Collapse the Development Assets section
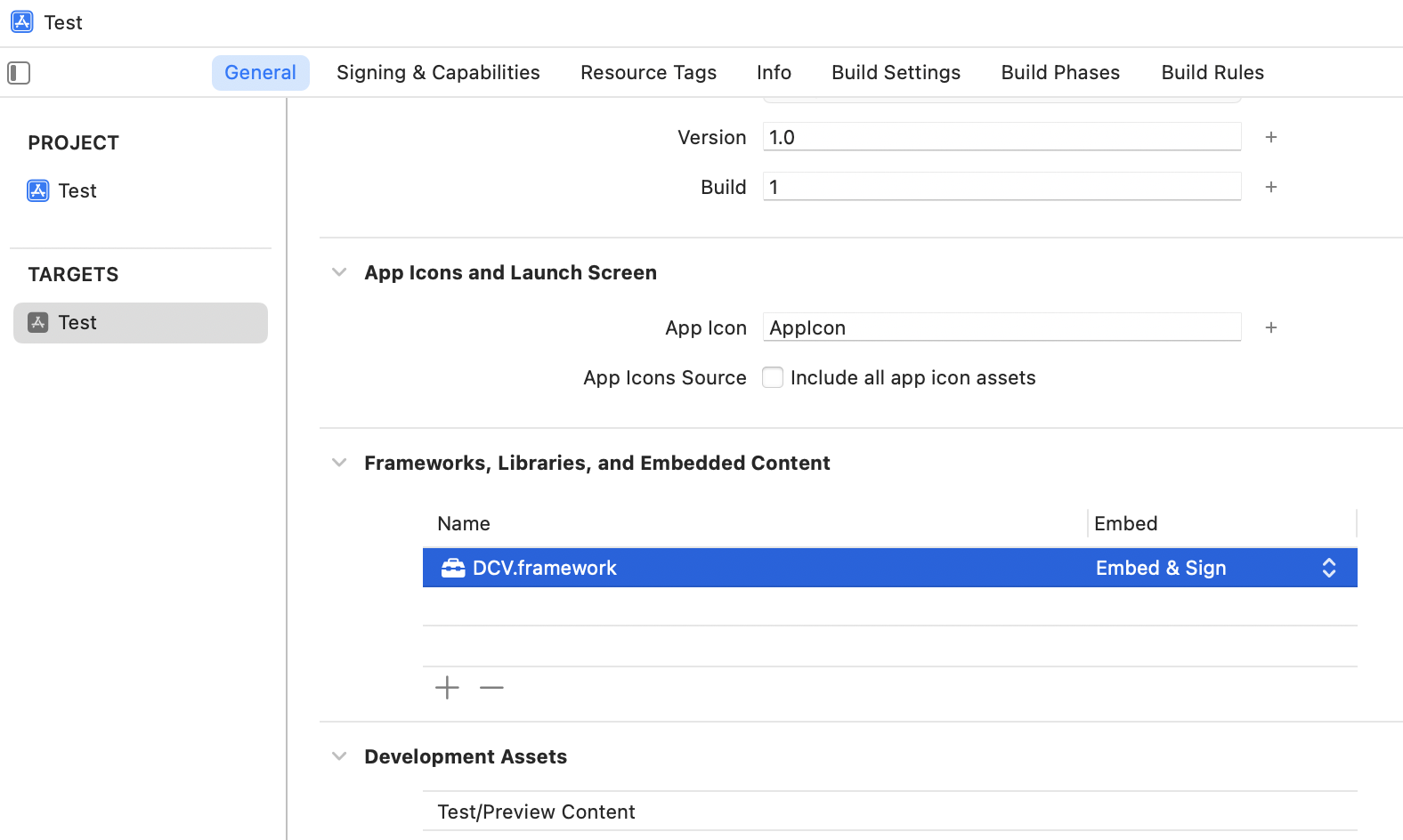Image resolution: width=1403 pixels, height=840 pixels. 339,756
